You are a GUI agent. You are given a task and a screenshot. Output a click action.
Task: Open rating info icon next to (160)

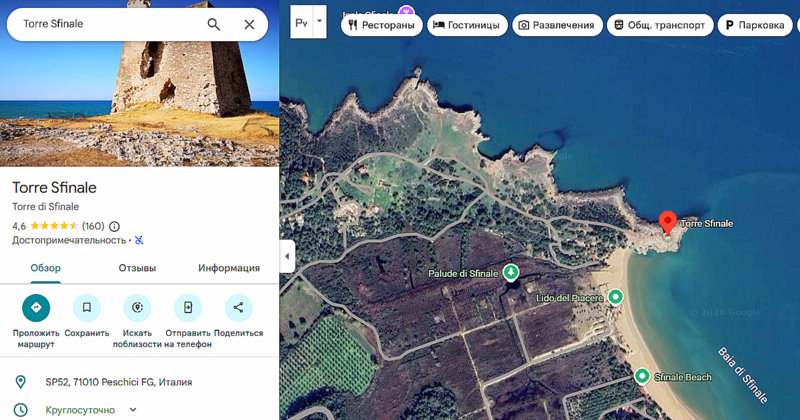pos(114,226)
